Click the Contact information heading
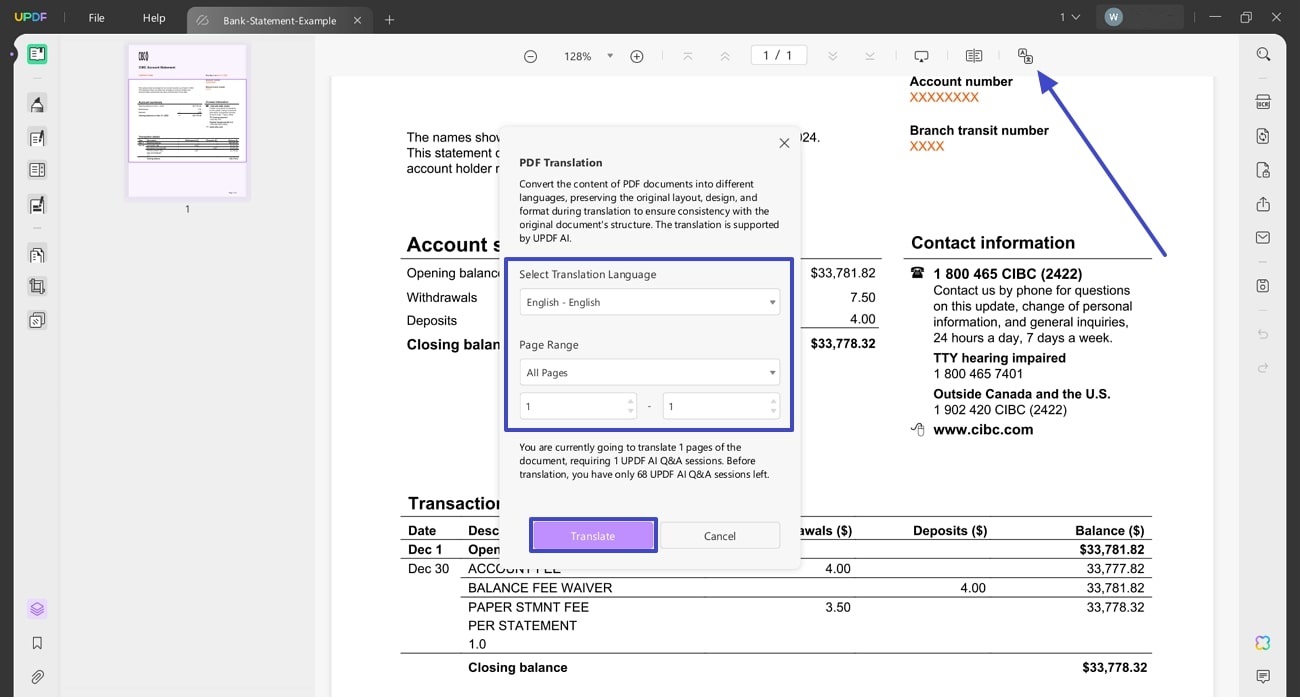The height and width of the screenshot is (697, 1300). [993, 243]
